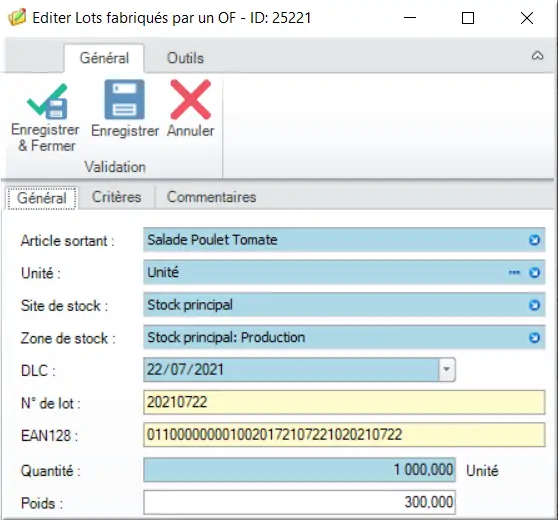Click the N° de lot input field
Screen dimensions: 558x520
click(344, 403)
